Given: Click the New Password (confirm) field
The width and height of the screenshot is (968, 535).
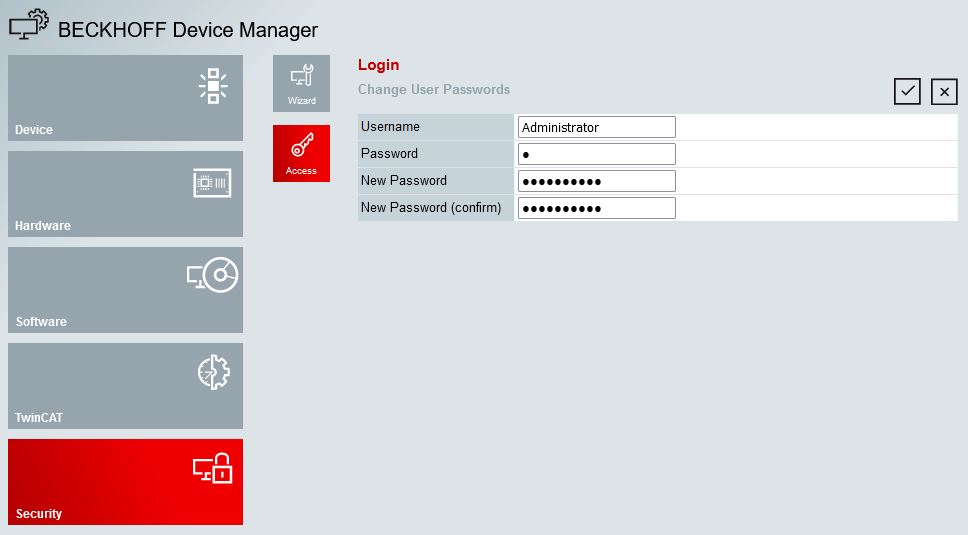Looking at the screenshot, I should pyautogui.click(x=596, y=208).
